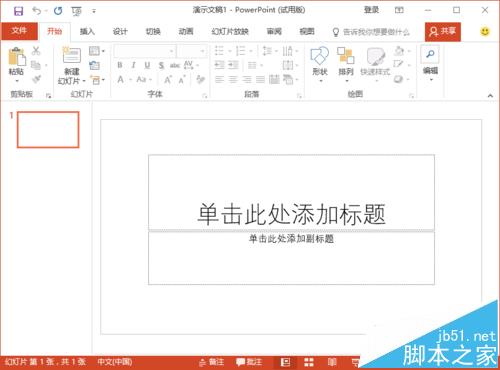Toggle Underline formatting
Image resolution: width=500 pixels, height=370 pixels.
147,65
